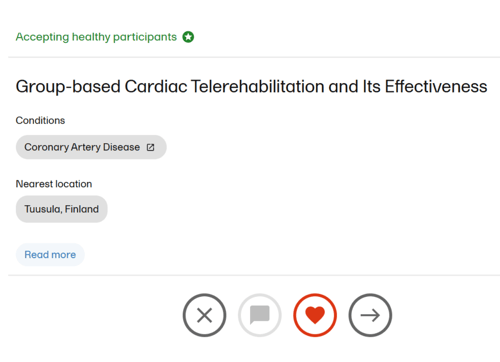Click the Conditions section heading
Viewport: 500px width, 362px height.
pyautogui.click(x=40, y=120)
